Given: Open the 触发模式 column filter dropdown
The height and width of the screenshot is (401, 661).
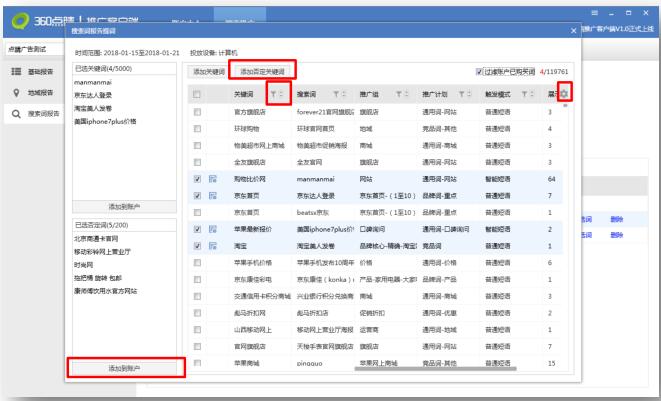Looking at the screenshot, I should 525,93.
